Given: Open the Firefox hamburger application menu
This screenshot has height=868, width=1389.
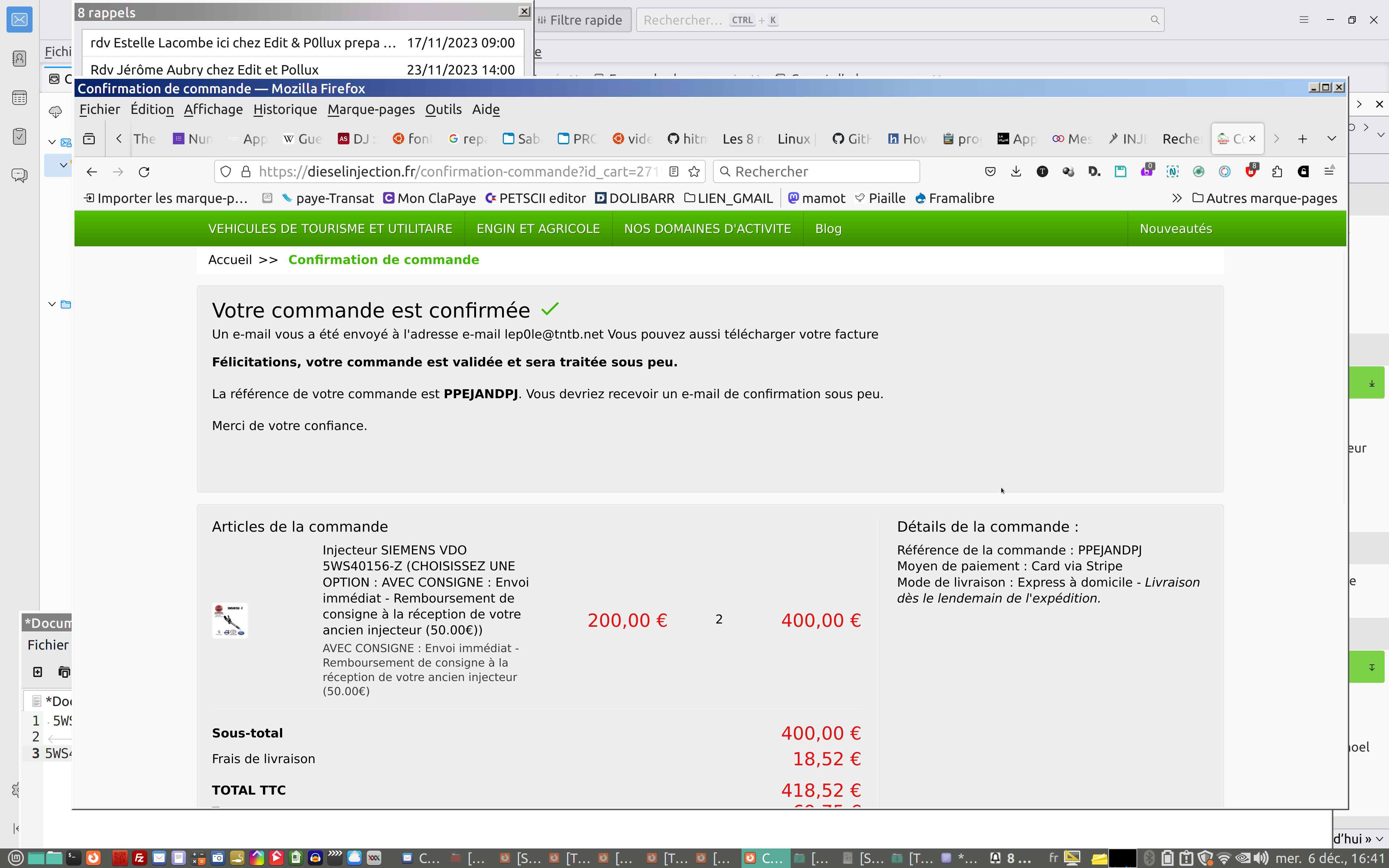Looking at the screenshot, I should (1329, 172).
